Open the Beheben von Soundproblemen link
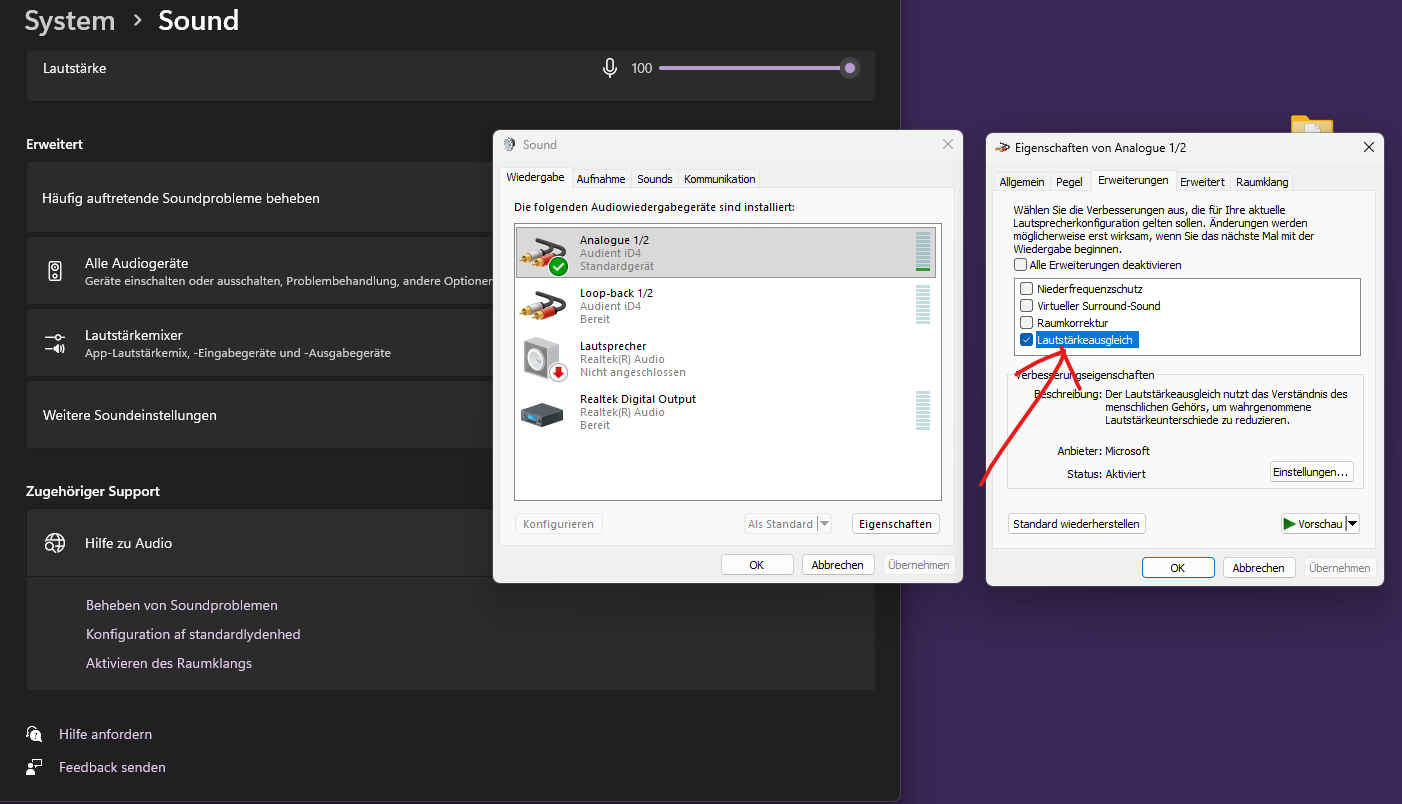This screenshot has height=804, width=1402. coord(182,605)
